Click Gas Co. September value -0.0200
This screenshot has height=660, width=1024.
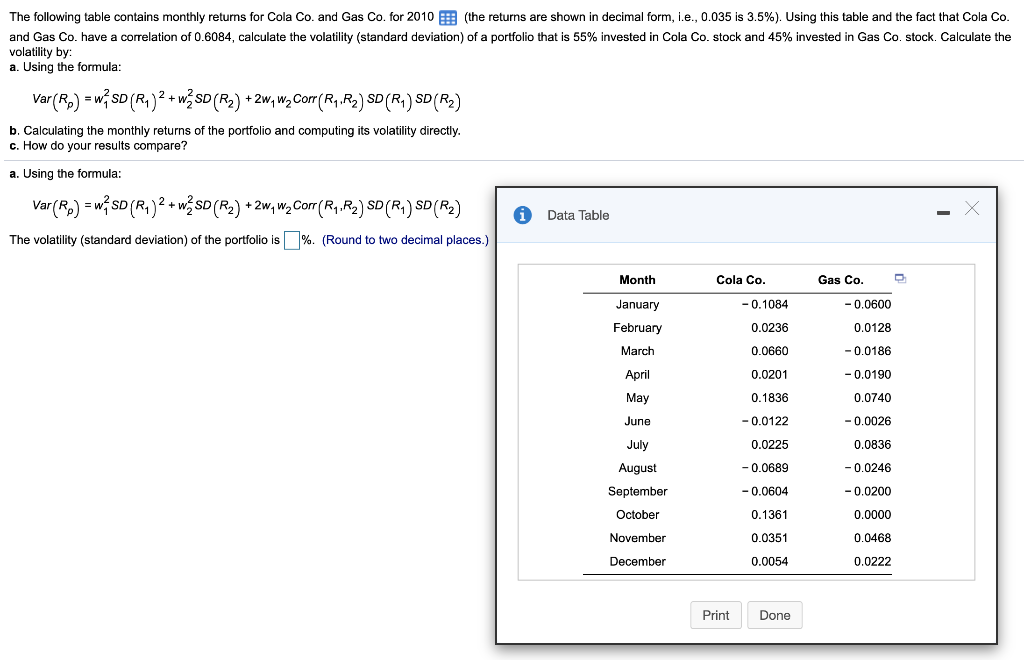point(867,492)
